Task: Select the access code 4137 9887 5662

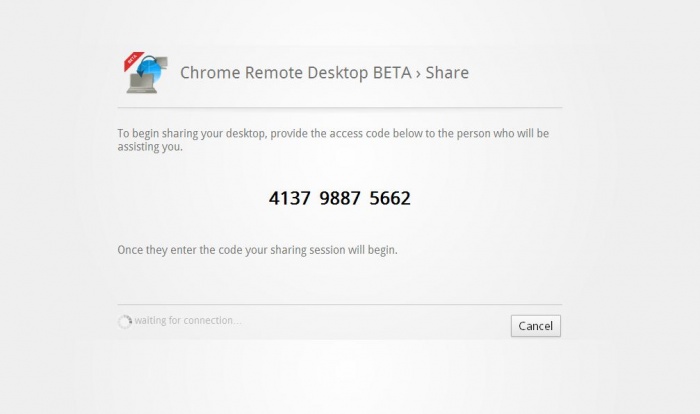Action: click(x=339, y=198)
